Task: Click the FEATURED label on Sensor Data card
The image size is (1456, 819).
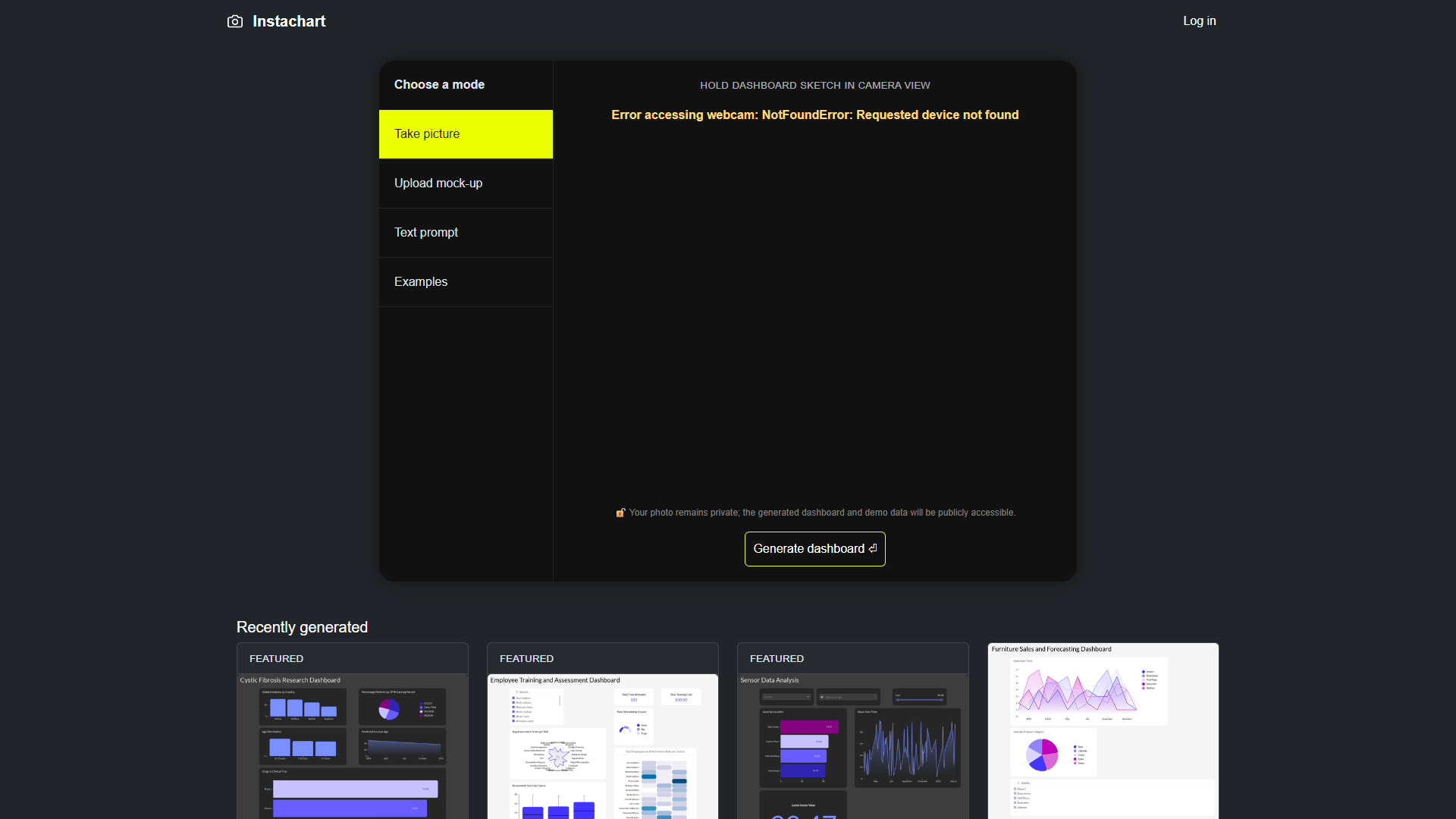Action: point(777,659)
